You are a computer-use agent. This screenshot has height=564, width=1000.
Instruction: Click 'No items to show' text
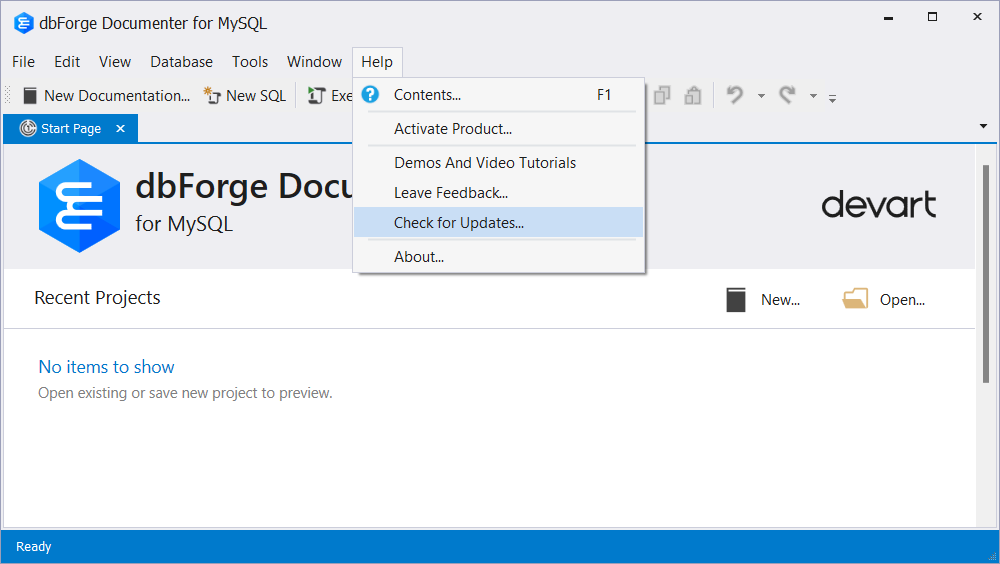tap(107, 367)
